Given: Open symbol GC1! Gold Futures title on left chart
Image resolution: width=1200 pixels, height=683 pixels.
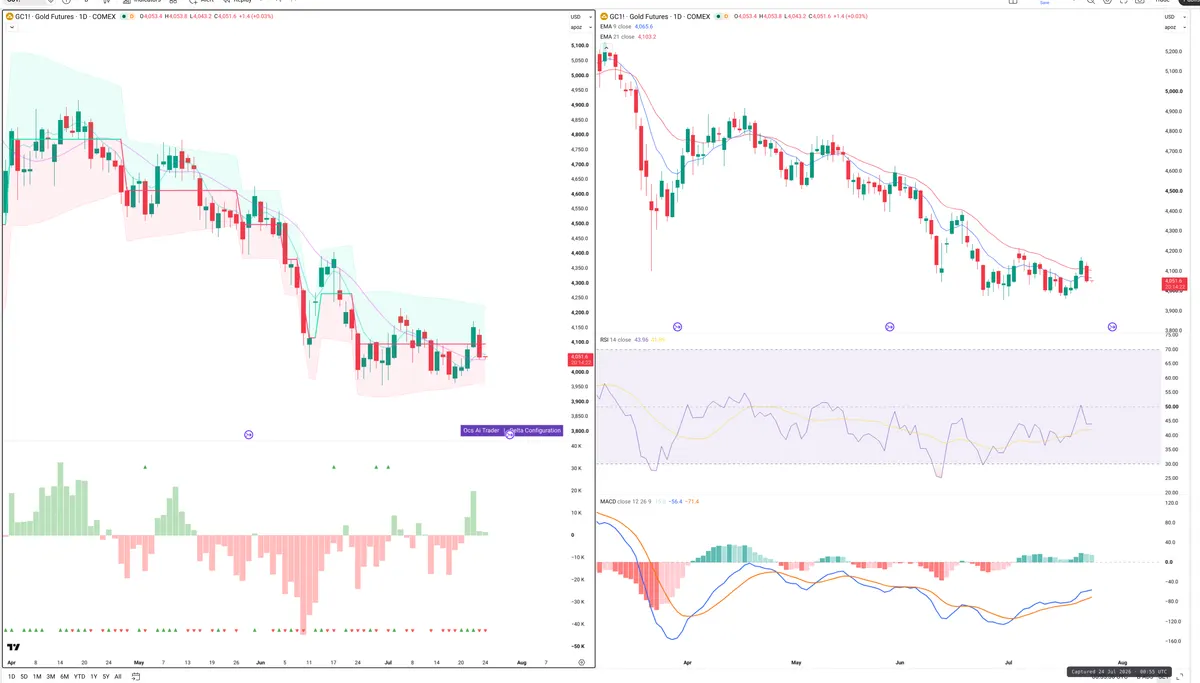Looking at the screenshot, I should pyautogui.click(x=65, y=16).
